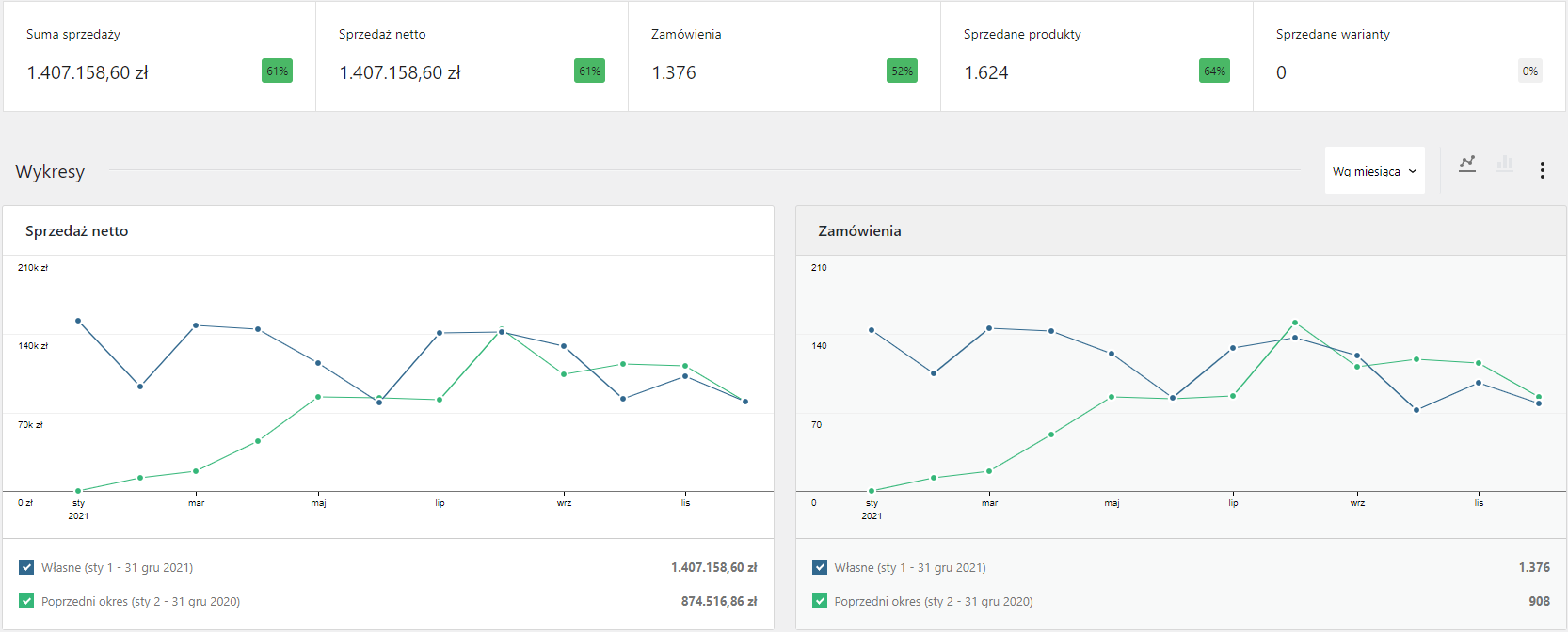
Task: Switch to line chart view icon
Action: [1467, 164]
